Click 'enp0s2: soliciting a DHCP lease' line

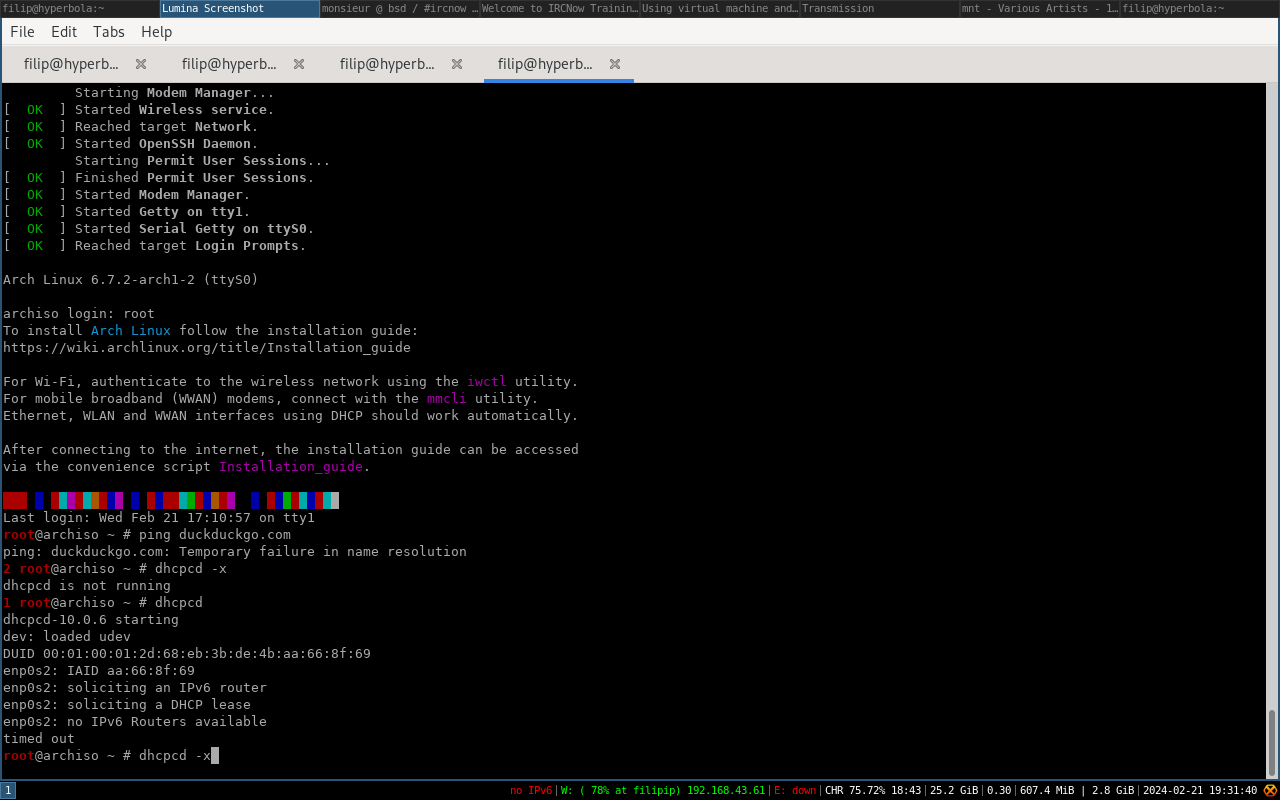click(127, 705)
